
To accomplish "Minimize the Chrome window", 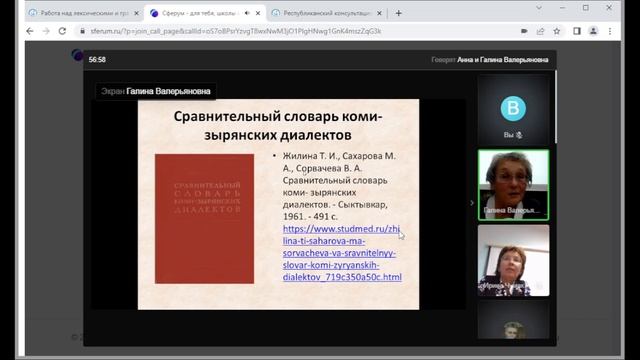I will point(562,8).
